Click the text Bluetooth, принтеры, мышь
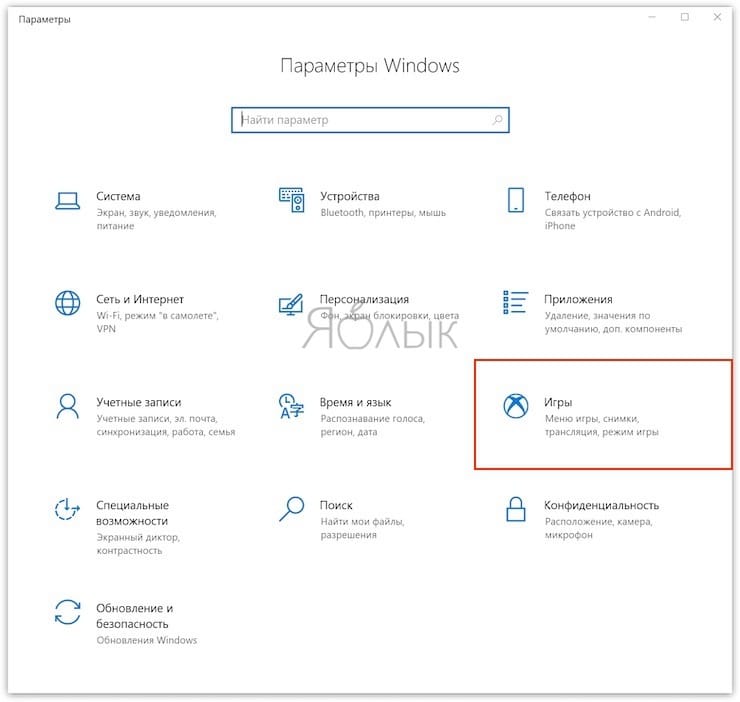 (x=383, y=212)
